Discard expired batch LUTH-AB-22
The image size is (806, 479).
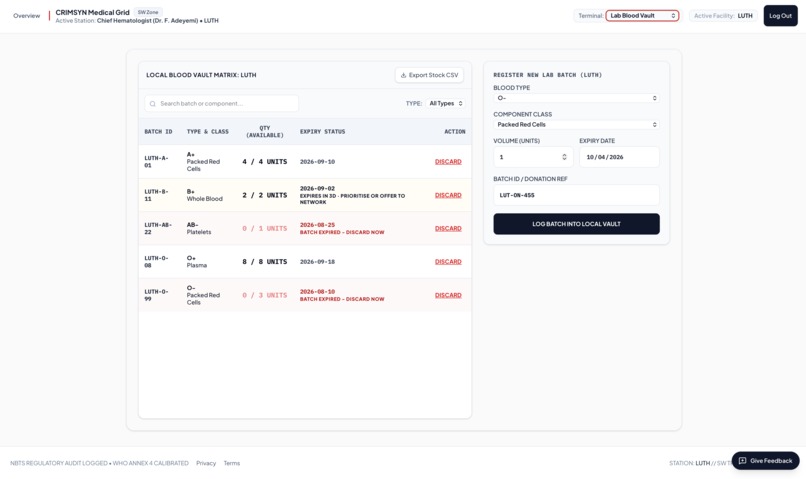click(x=448, y=229)
